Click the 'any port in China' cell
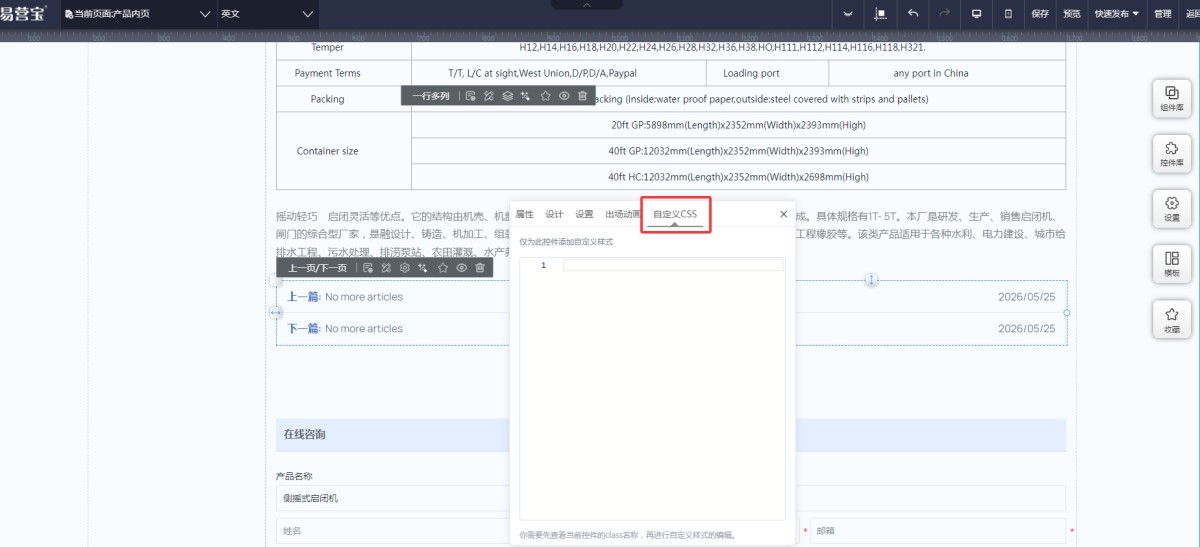Screen dimensions: 1200x547 click(947, 73)
